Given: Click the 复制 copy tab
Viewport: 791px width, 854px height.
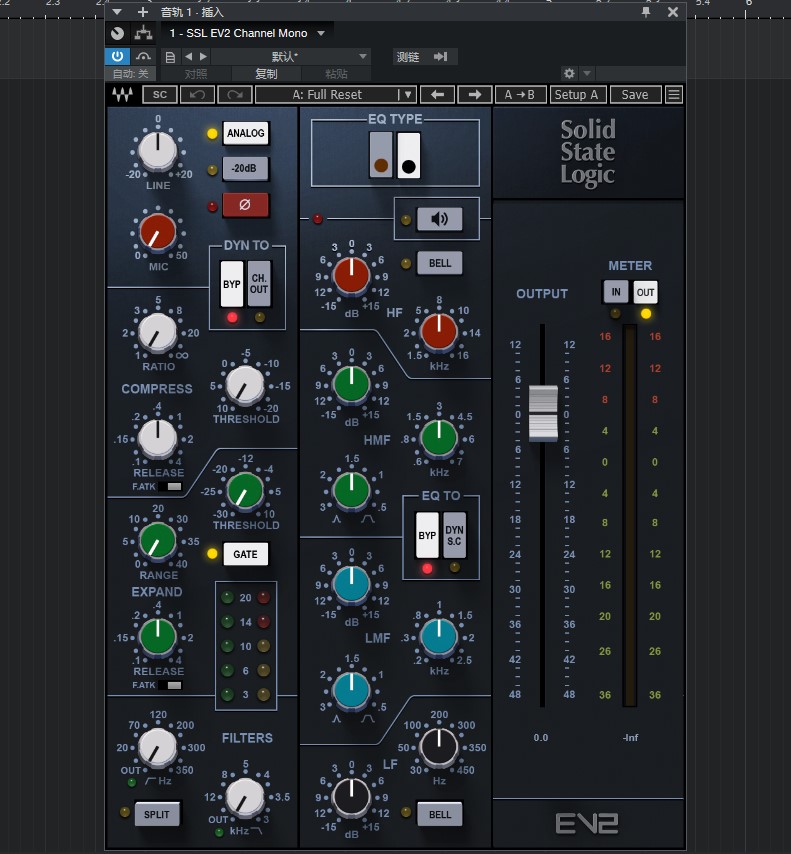Looking at the screenshot, I should pyautogui.click(x=266, y=74).
